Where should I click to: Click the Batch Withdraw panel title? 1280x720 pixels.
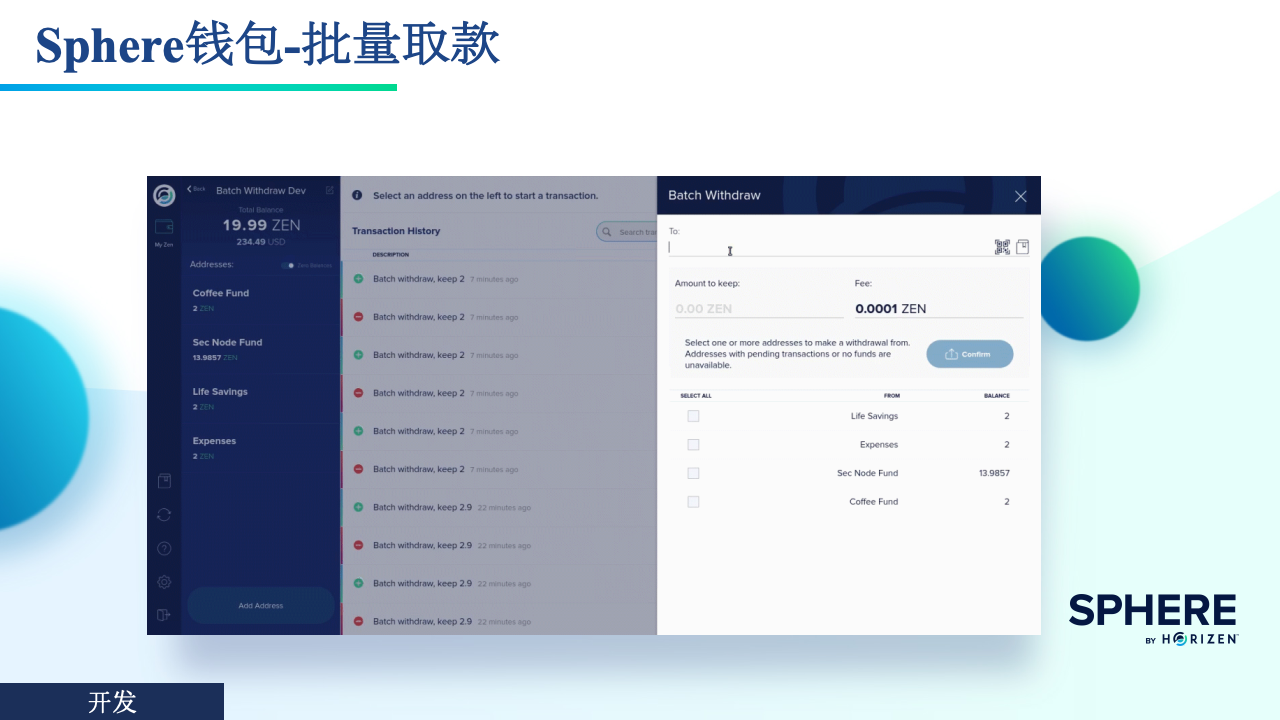coord(714,195)
